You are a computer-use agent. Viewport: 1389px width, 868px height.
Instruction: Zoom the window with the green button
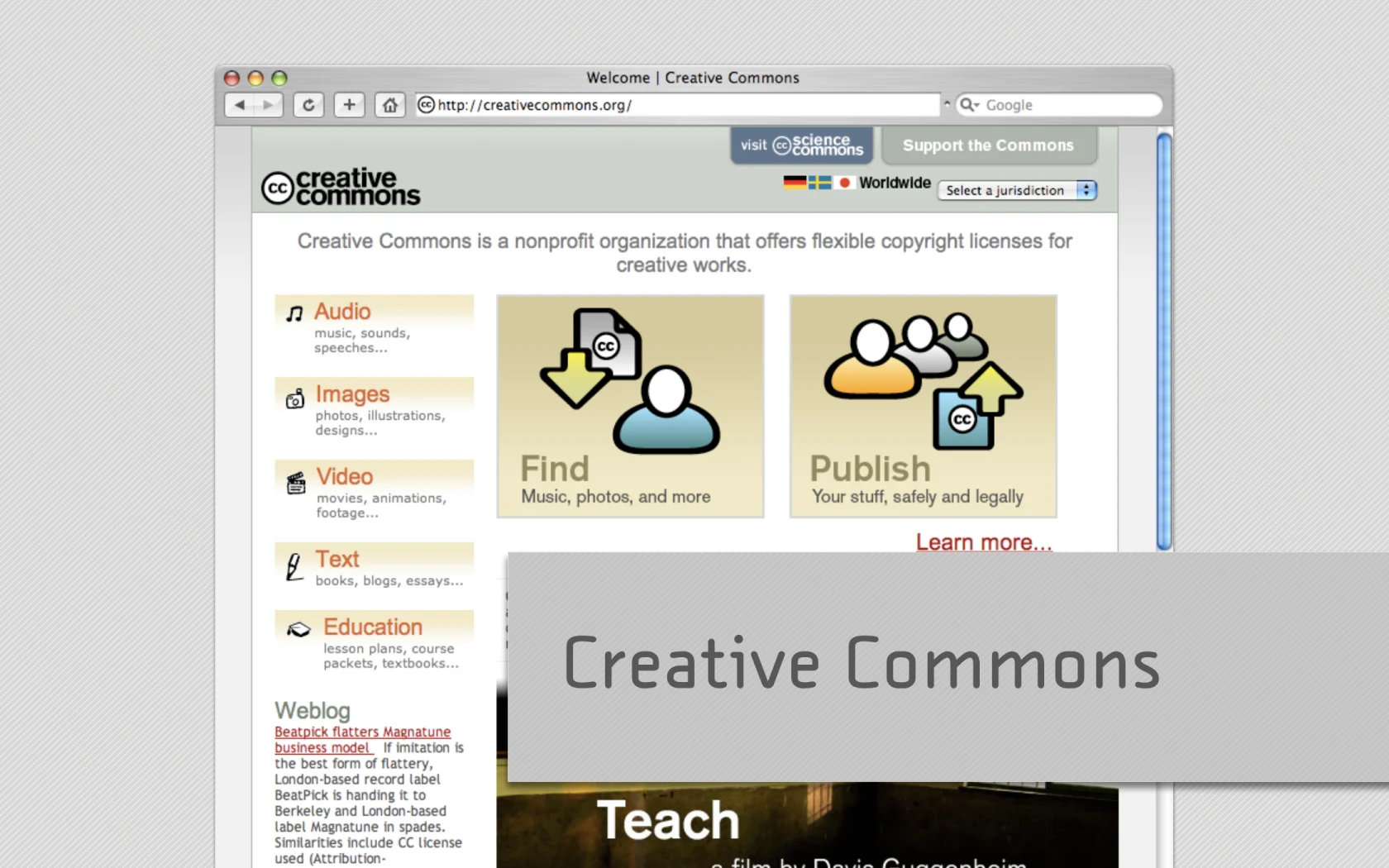point(279,79)
